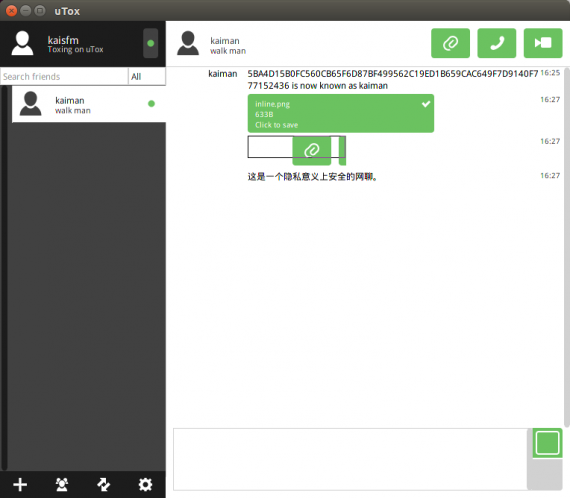The height and width of the screenshot is (498, 570).
Task: Click the chat history vertical scrollbar
Action: click(x=567, y=247)
